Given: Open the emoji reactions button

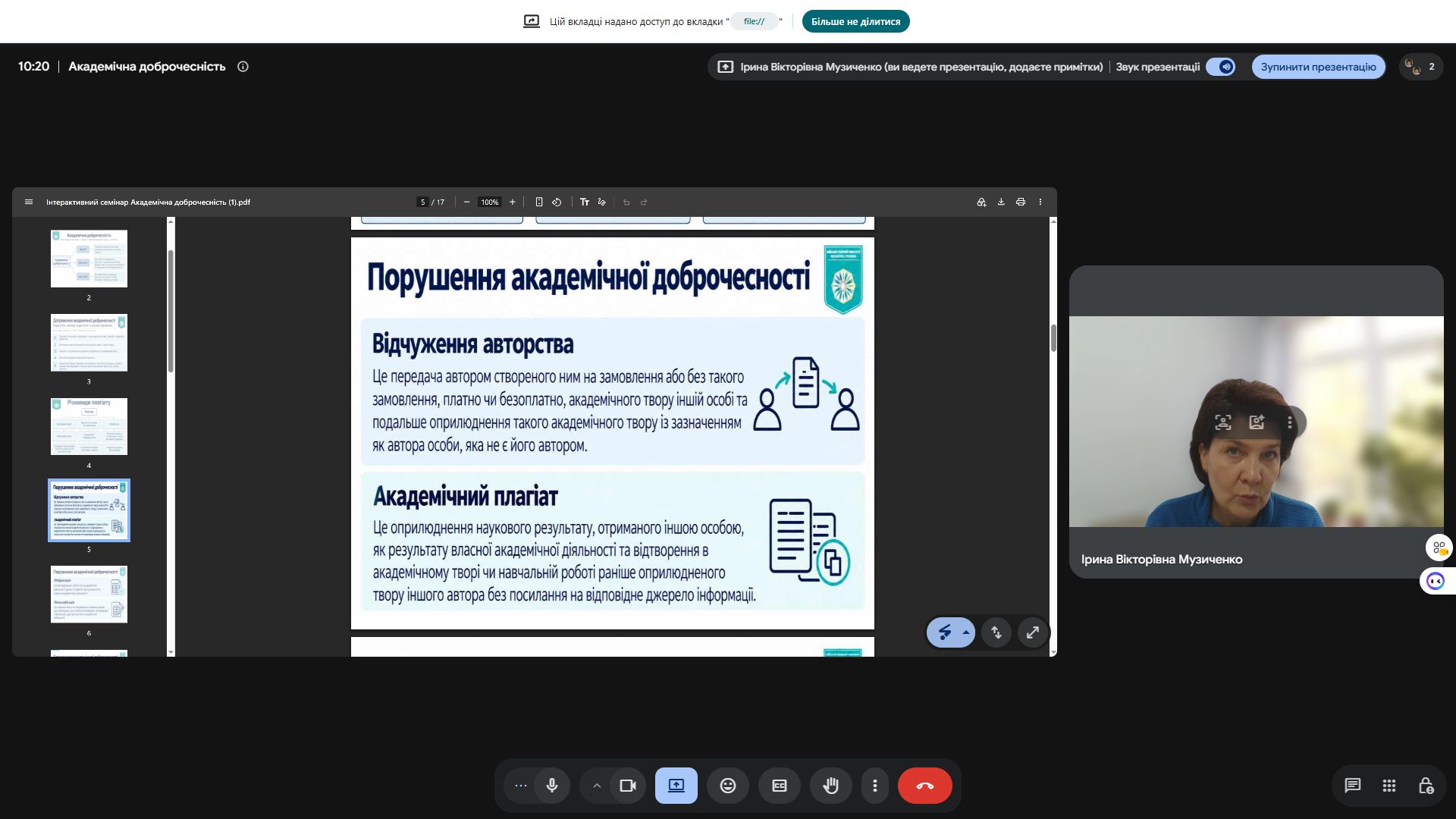Looking at the screenshot, I should pos(728,786).
